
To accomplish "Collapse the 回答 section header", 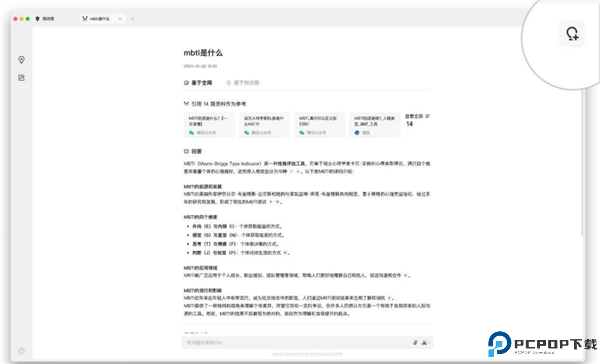I will [x=192, y=151].
